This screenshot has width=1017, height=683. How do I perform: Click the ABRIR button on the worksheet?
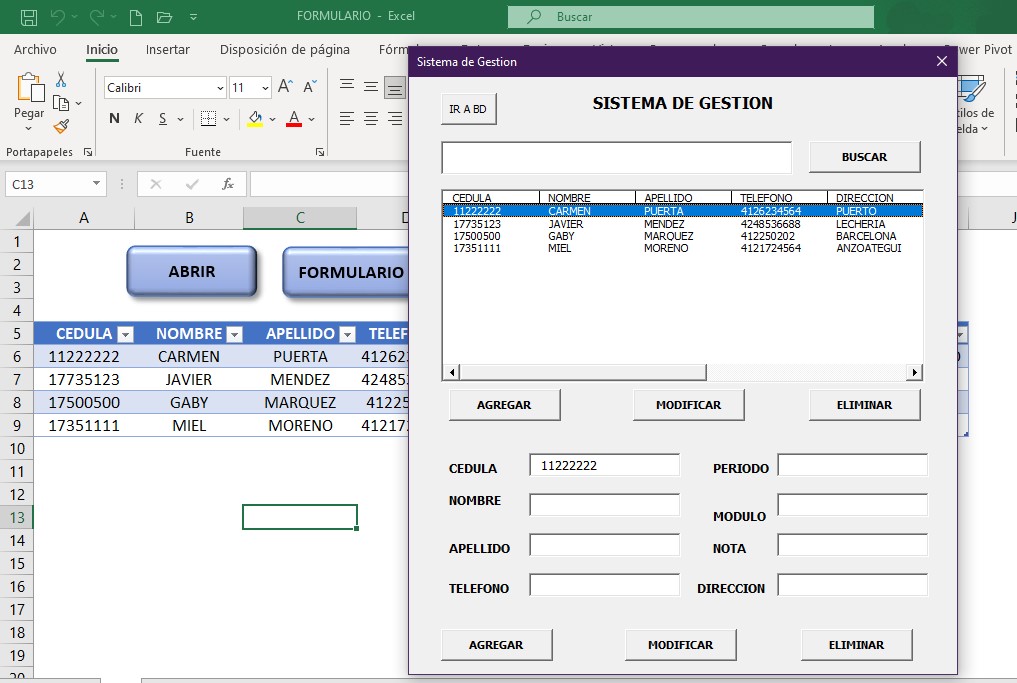192,272
